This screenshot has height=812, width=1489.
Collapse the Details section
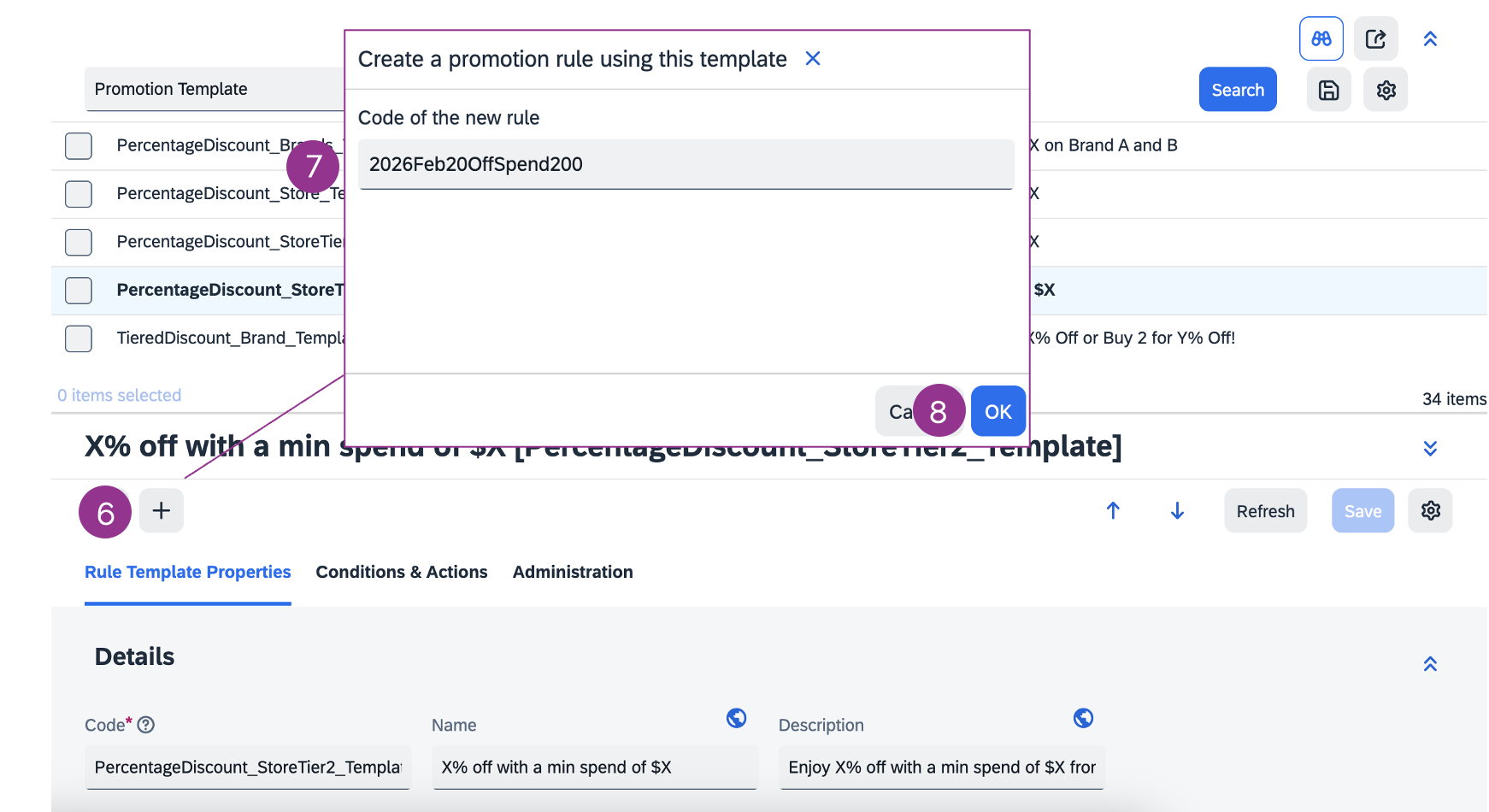point(1430,664)
